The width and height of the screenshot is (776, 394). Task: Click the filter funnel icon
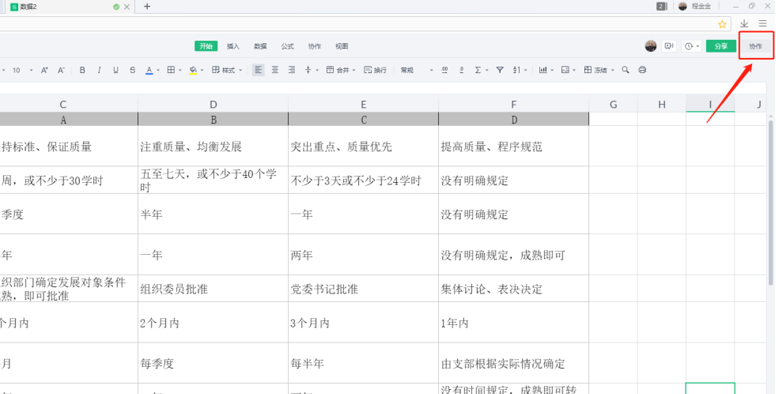click(x=500, y=70)
